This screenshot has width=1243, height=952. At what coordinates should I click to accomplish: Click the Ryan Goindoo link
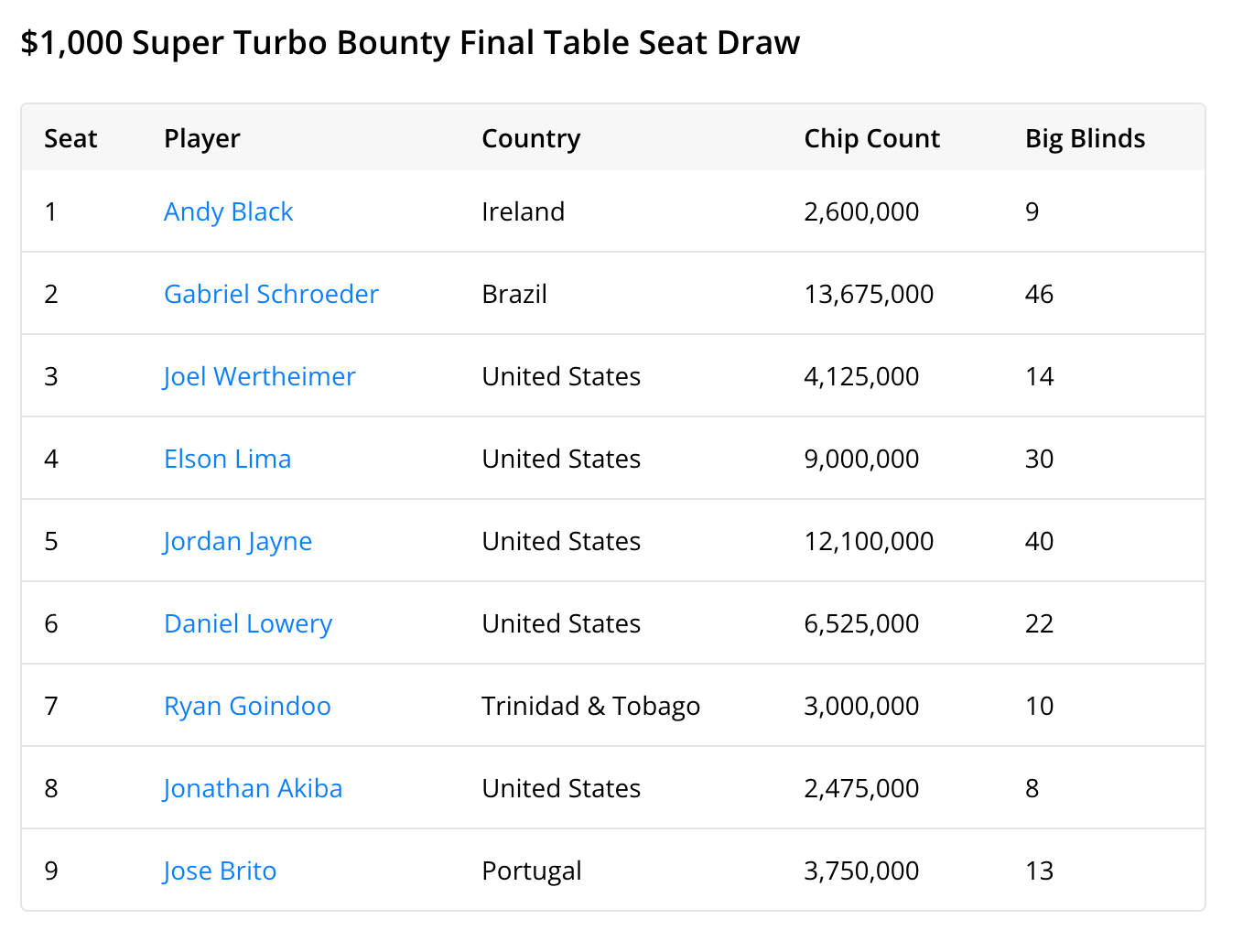coord(247,706)
